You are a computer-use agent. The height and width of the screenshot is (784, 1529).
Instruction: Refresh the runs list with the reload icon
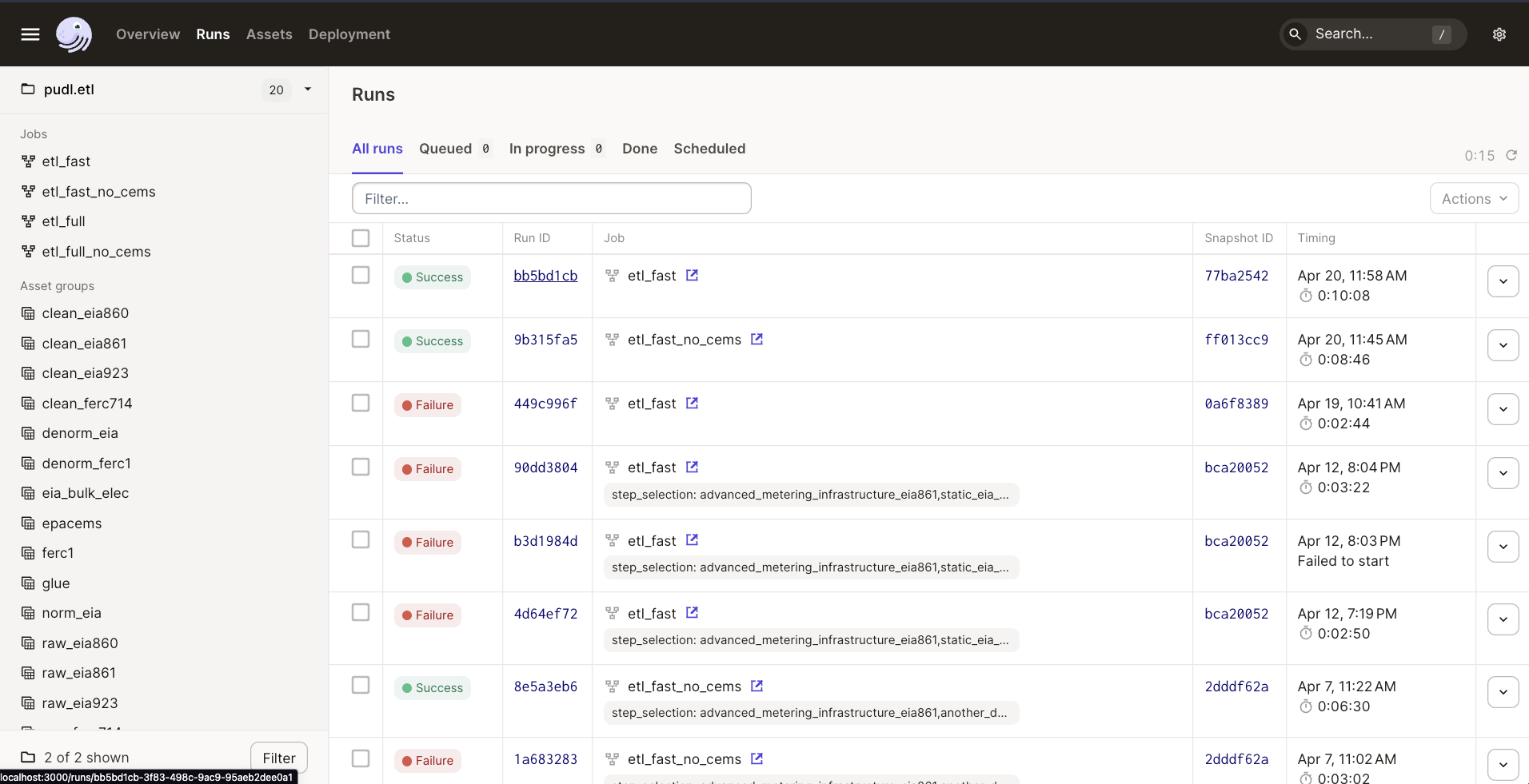pyautogui.click(x=1511, y=155)
